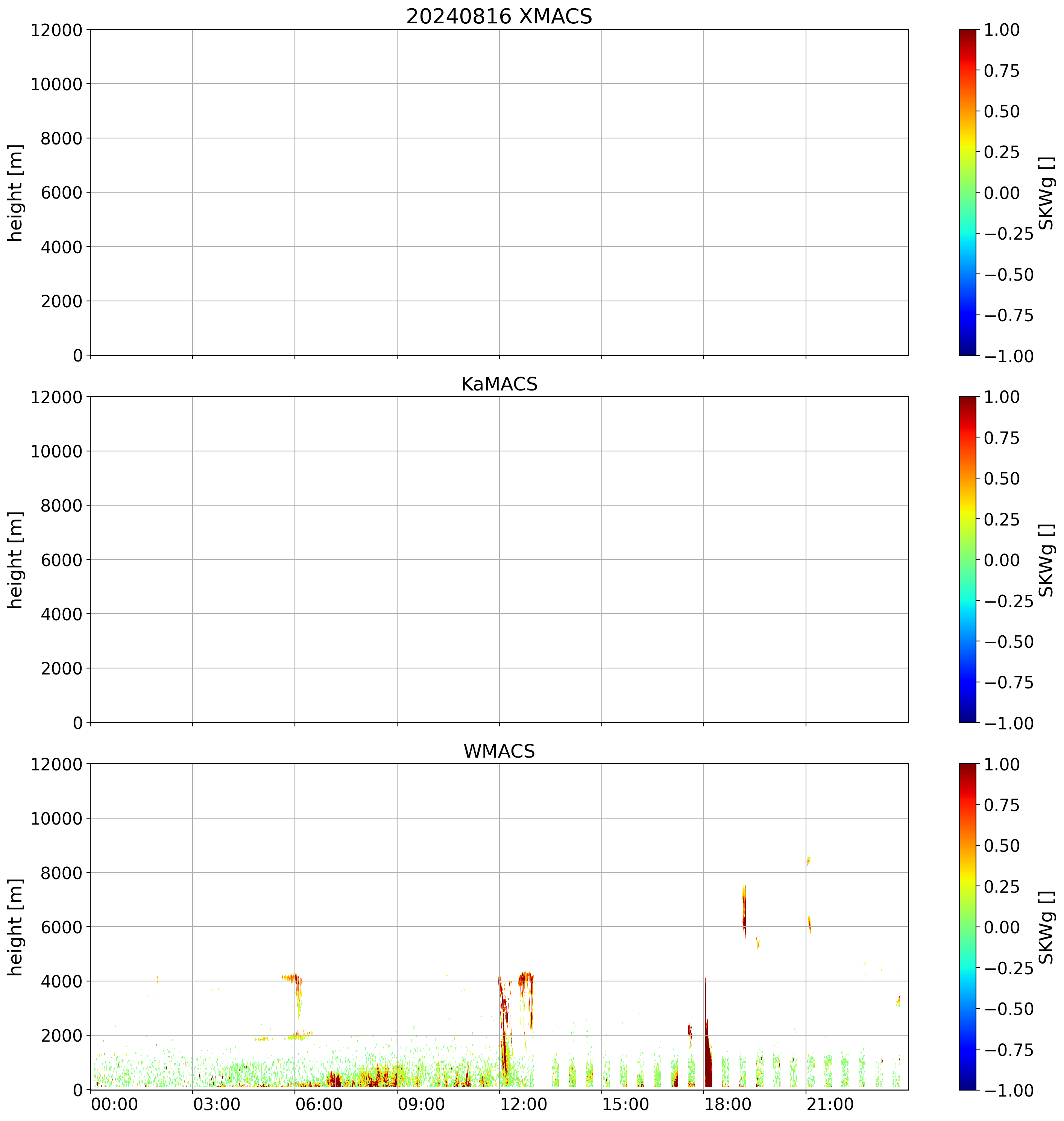
Task: Click the 8000 tick label on WMACS axis
Action: (61, 872)
